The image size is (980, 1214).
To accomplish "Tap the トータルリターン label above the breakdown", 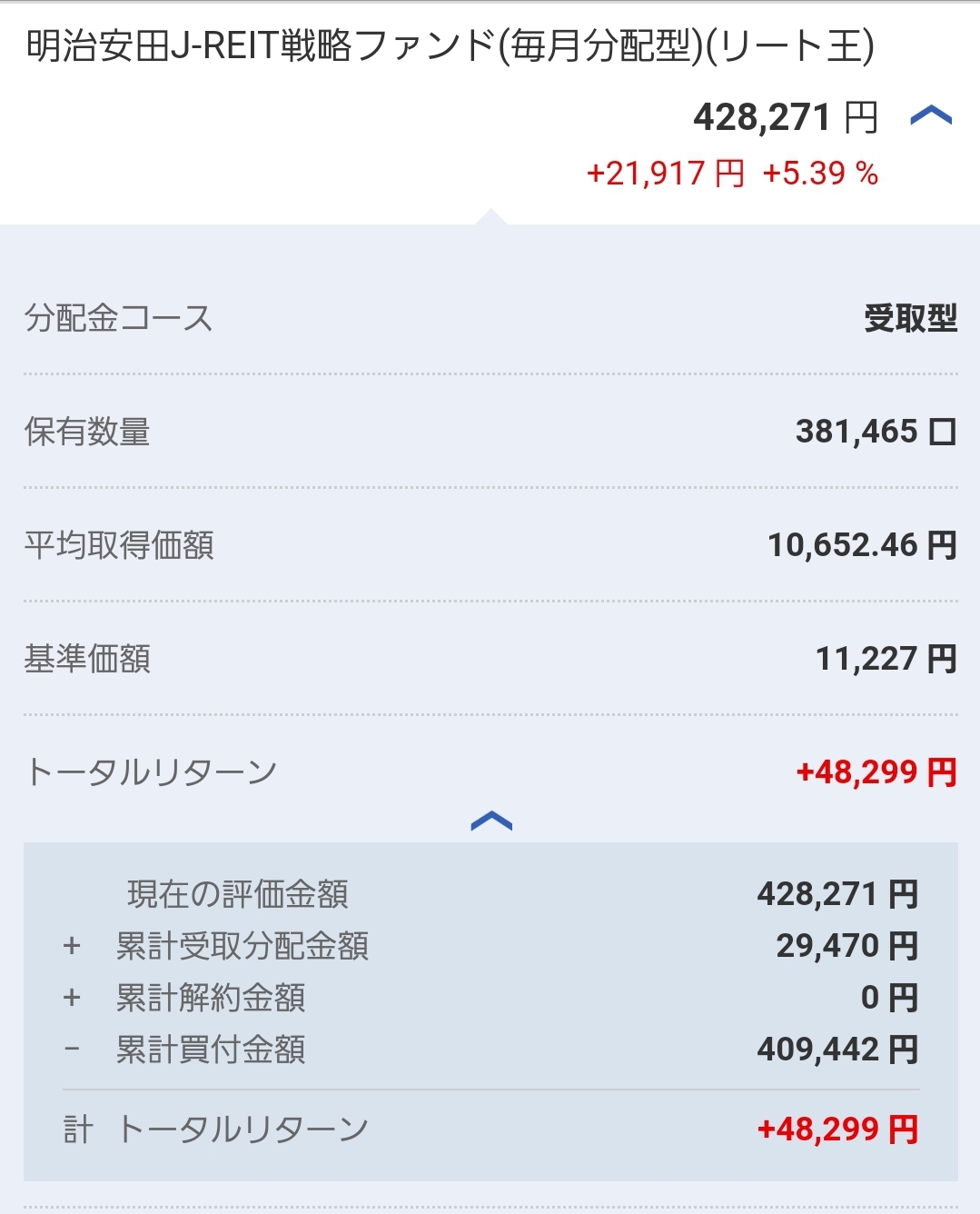I will (152, 772).
